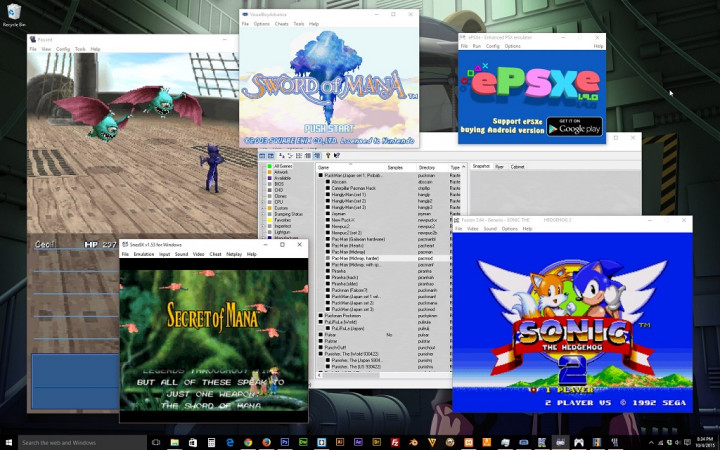Image resolution: width=720 pixels, height=450 pixels.
Task: Open Task View on the taskbar
Action: [x=156, y=443]
